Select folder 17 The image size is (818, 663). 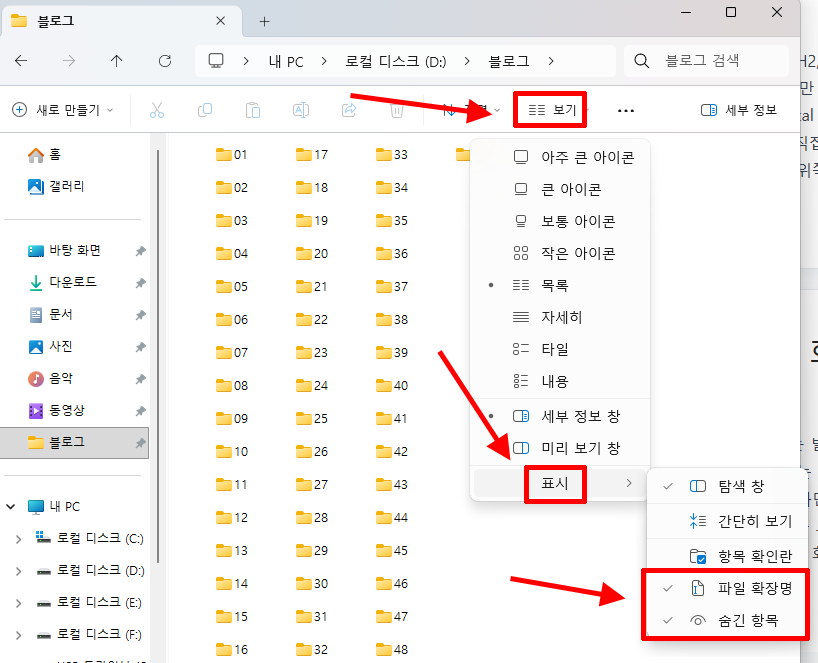coord(311,155)
